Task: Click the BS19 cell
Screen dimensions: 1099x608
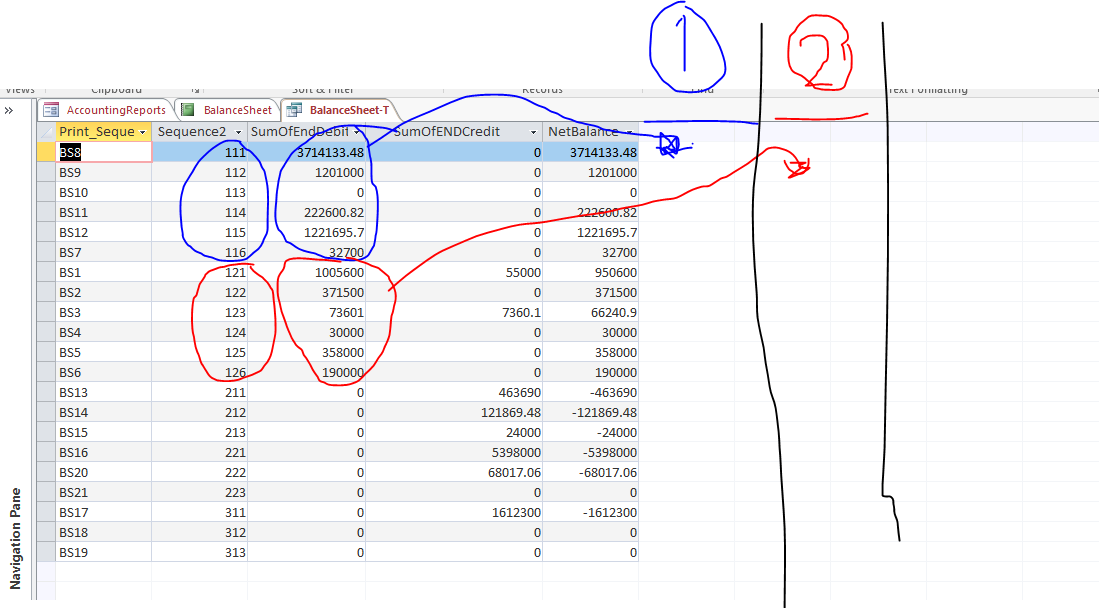Action: 104,553
